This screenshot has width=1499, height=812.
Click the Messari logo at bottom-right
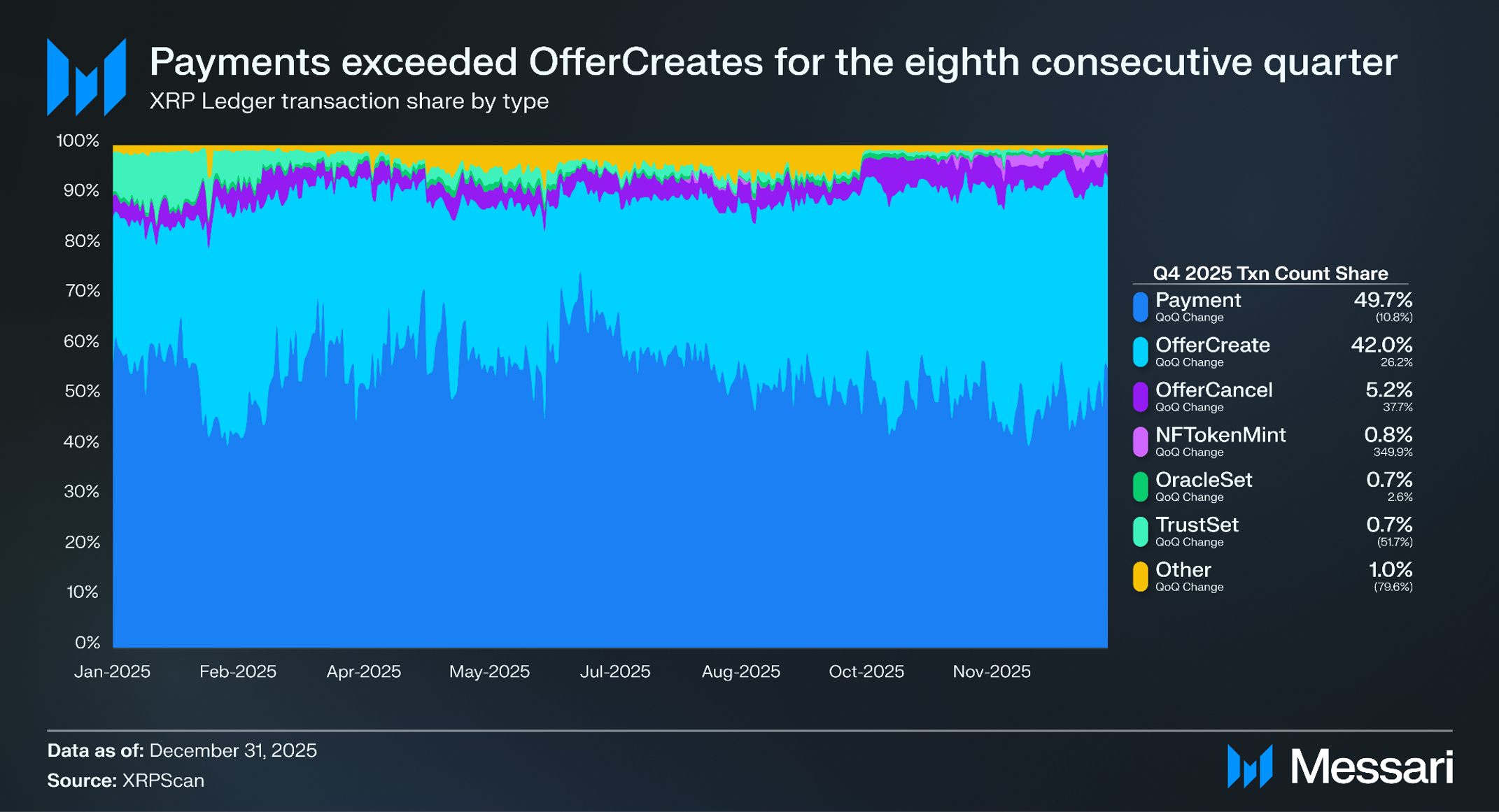(1339, 767)
